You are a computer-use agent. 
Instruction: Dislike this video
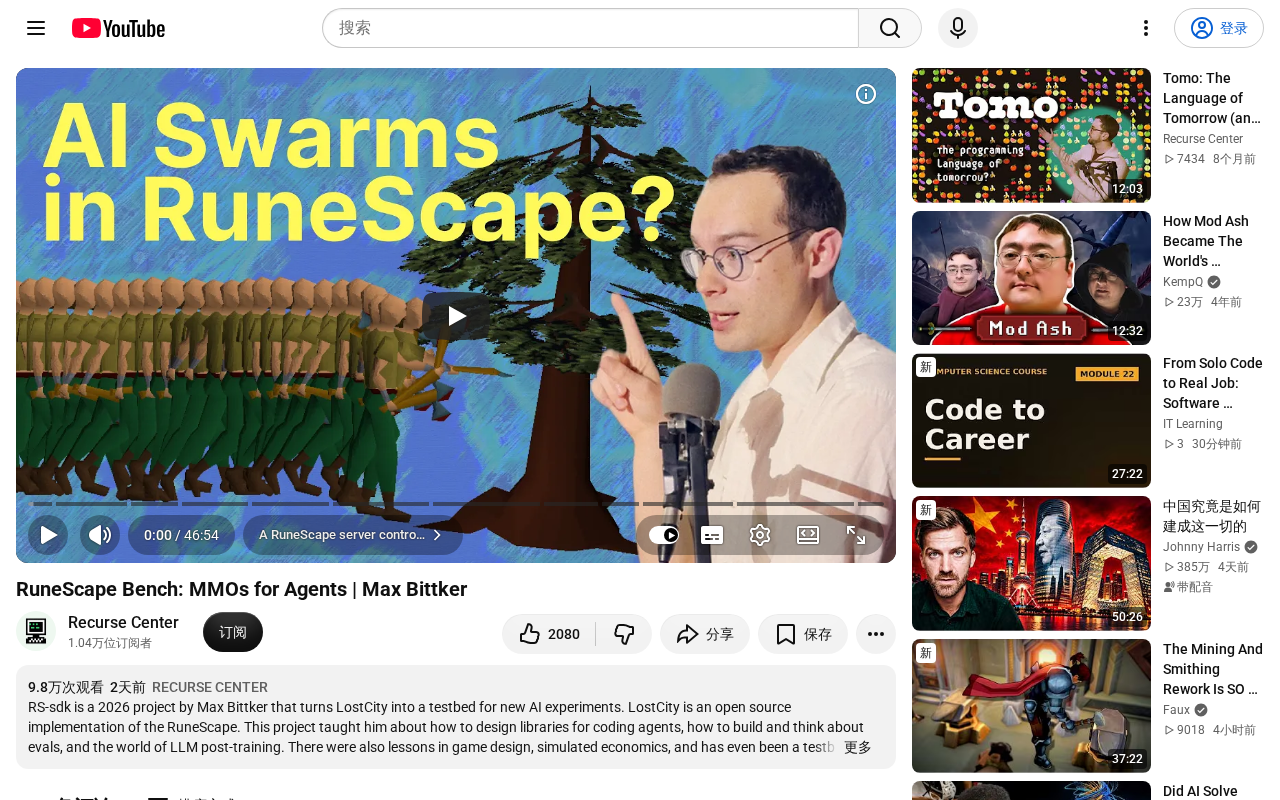tap(624, 634)
